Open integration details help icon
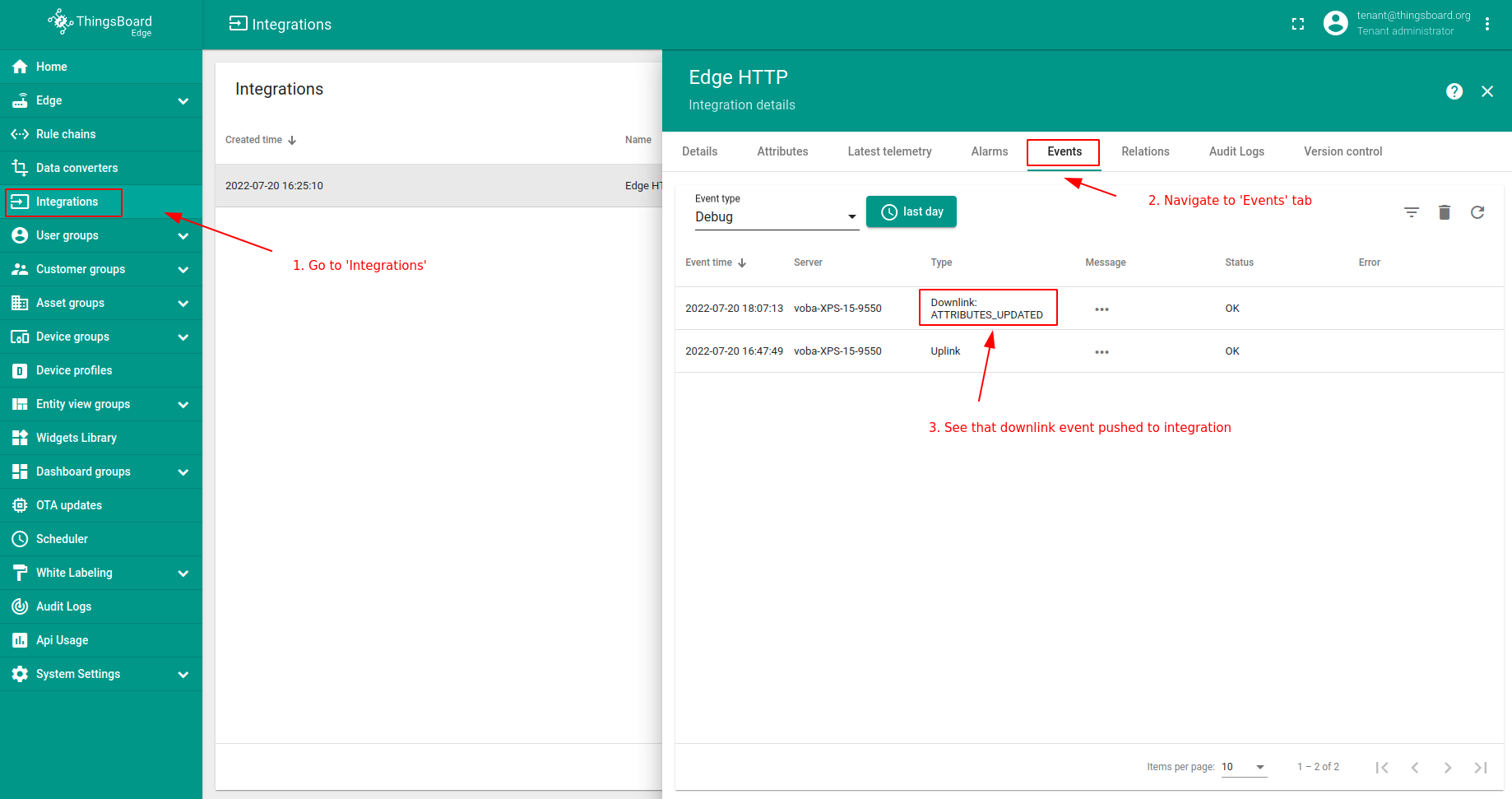 pyautogui.click(x=1454, y=91)
